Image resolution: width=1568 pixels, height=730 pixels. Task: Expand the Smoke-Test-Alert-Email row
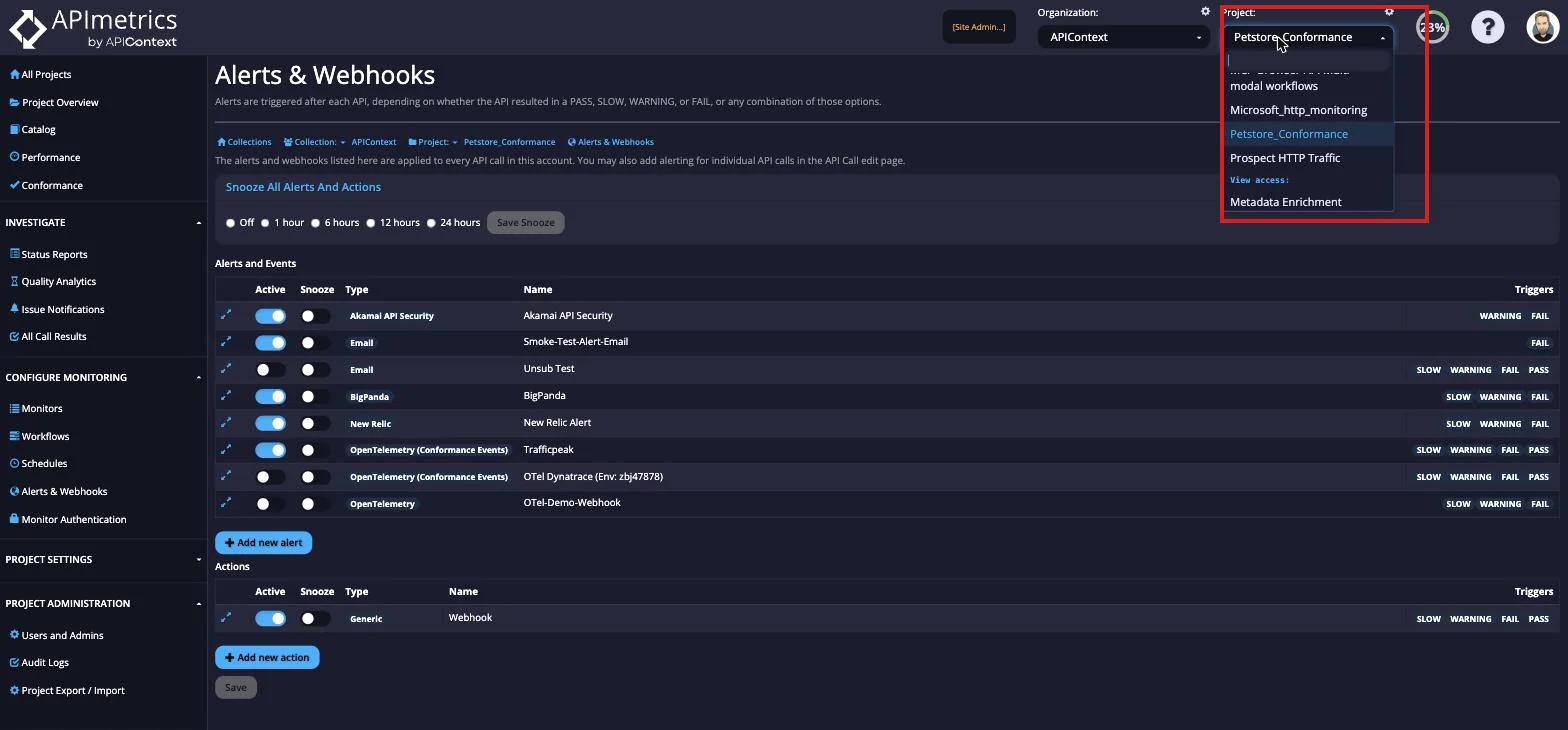(226, 342)
